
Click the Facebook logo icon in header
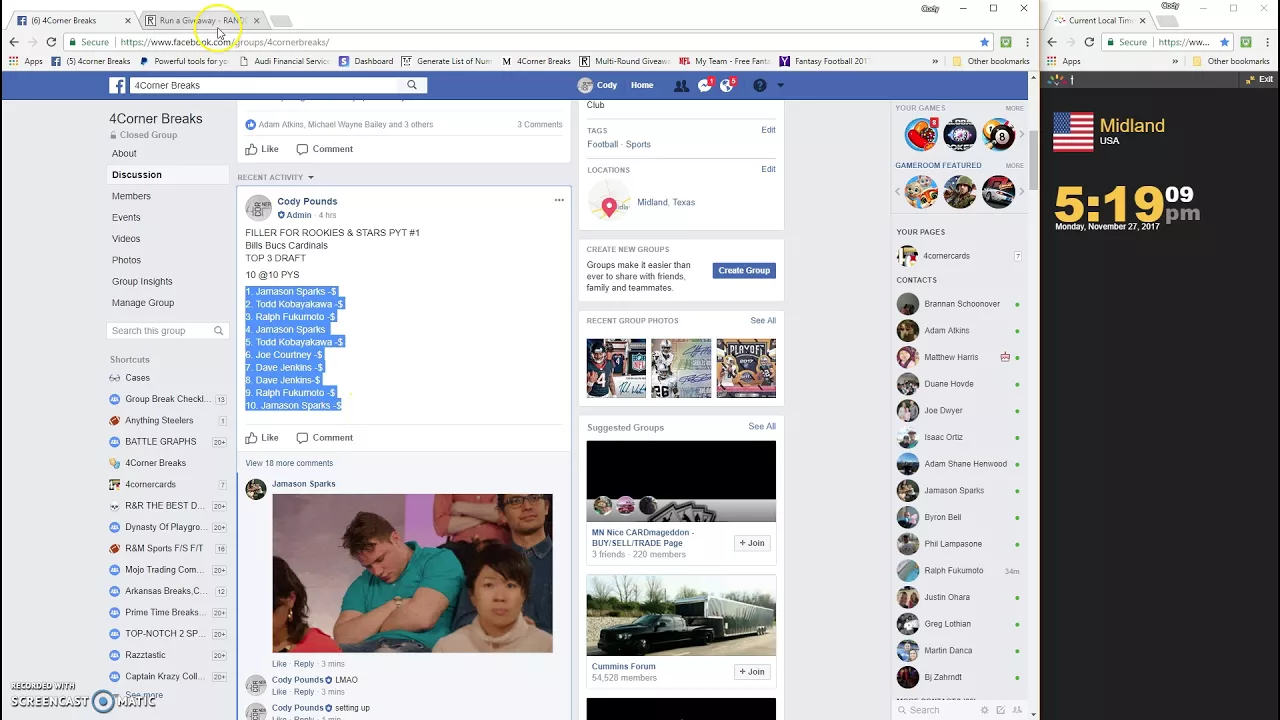(x=118, y=85)
